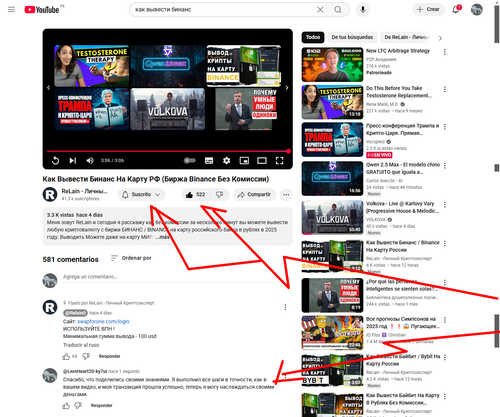Open VOLKOVA endscreen suggestion
The width and height of the screenshot is (500, 417).
(168, 109)
